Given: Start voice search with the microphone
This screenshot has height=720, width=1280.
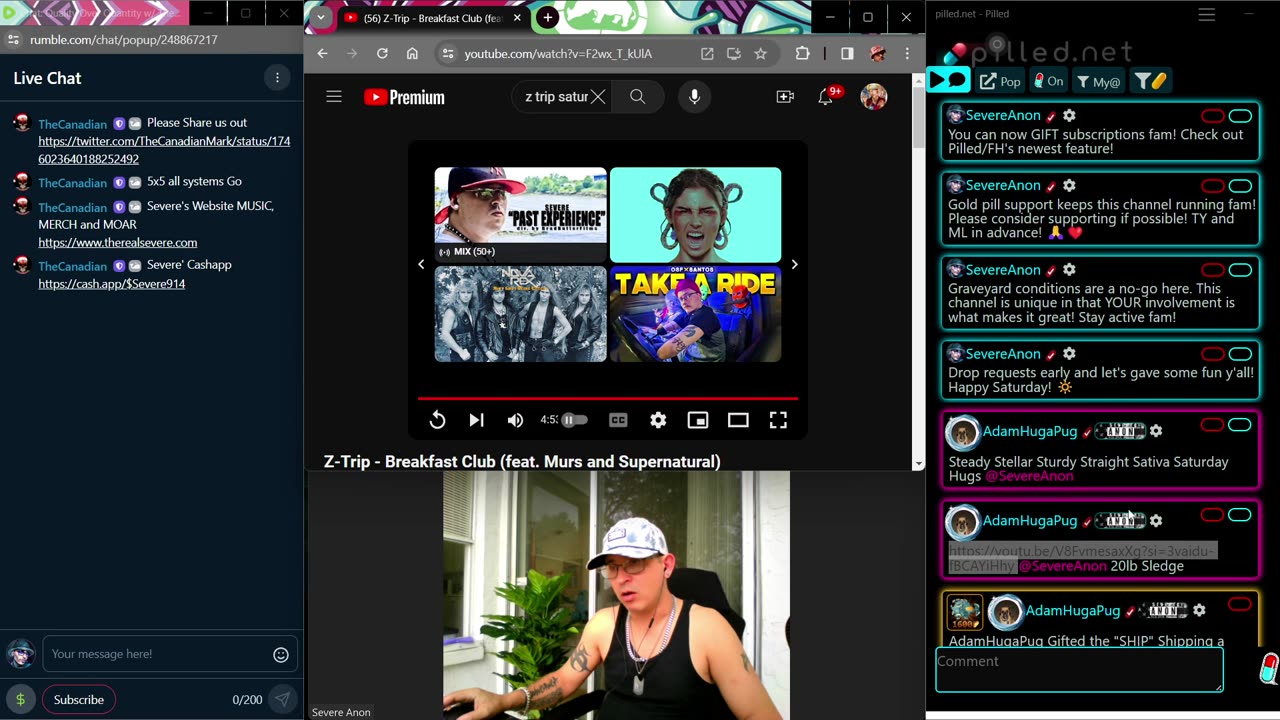Looking at the screenshot, I should (694, 97).
